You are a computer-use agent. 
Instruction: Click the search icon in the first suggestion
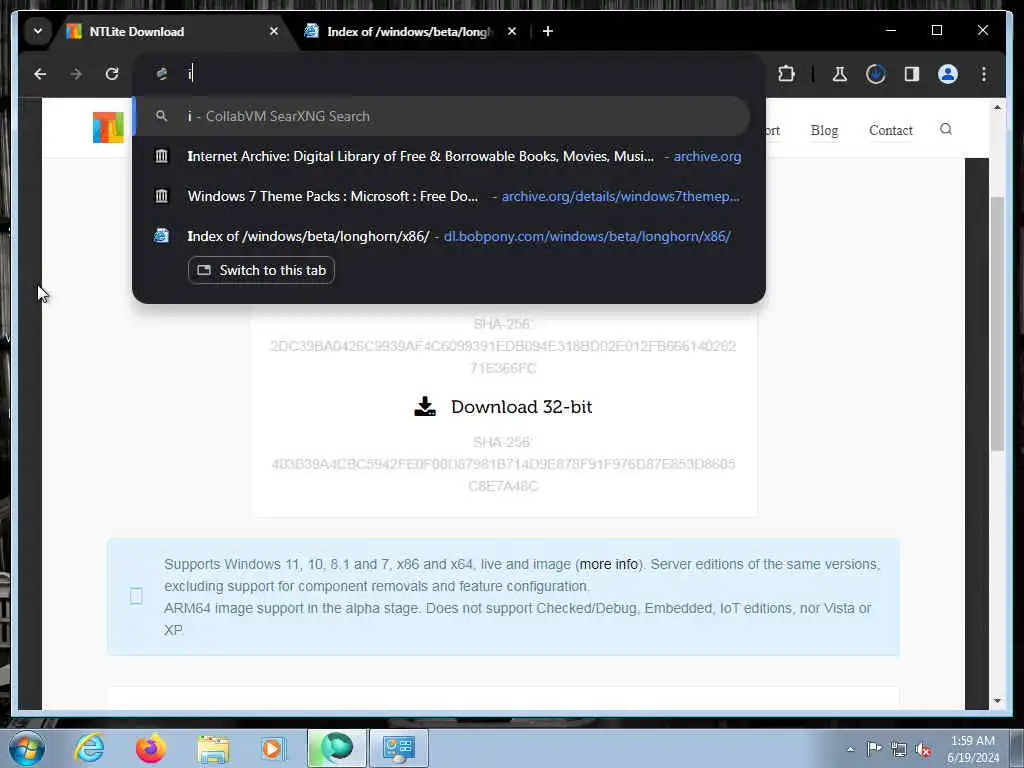coord(161,116)
